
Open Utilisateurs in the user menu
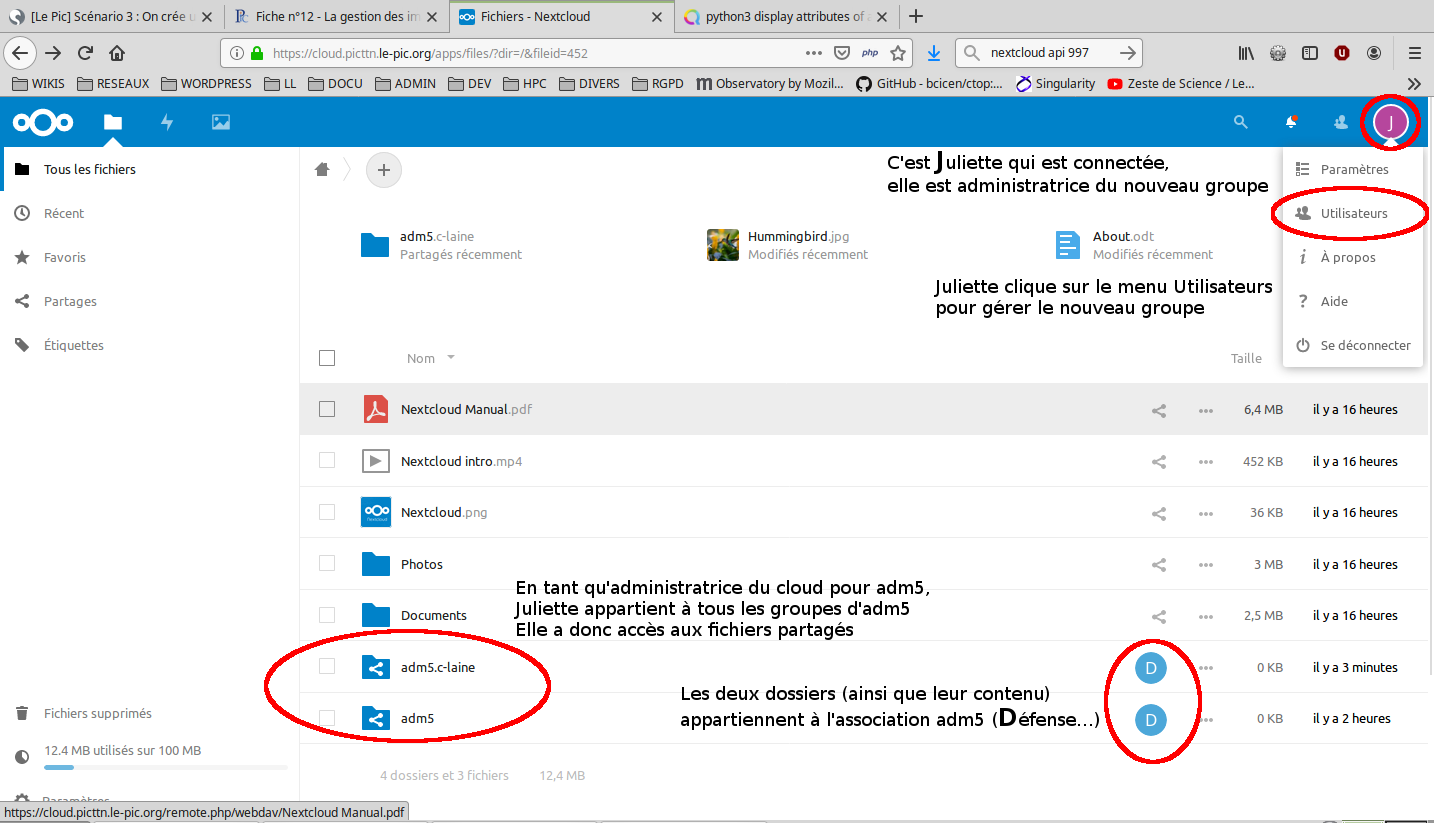tap(1352, 214)
